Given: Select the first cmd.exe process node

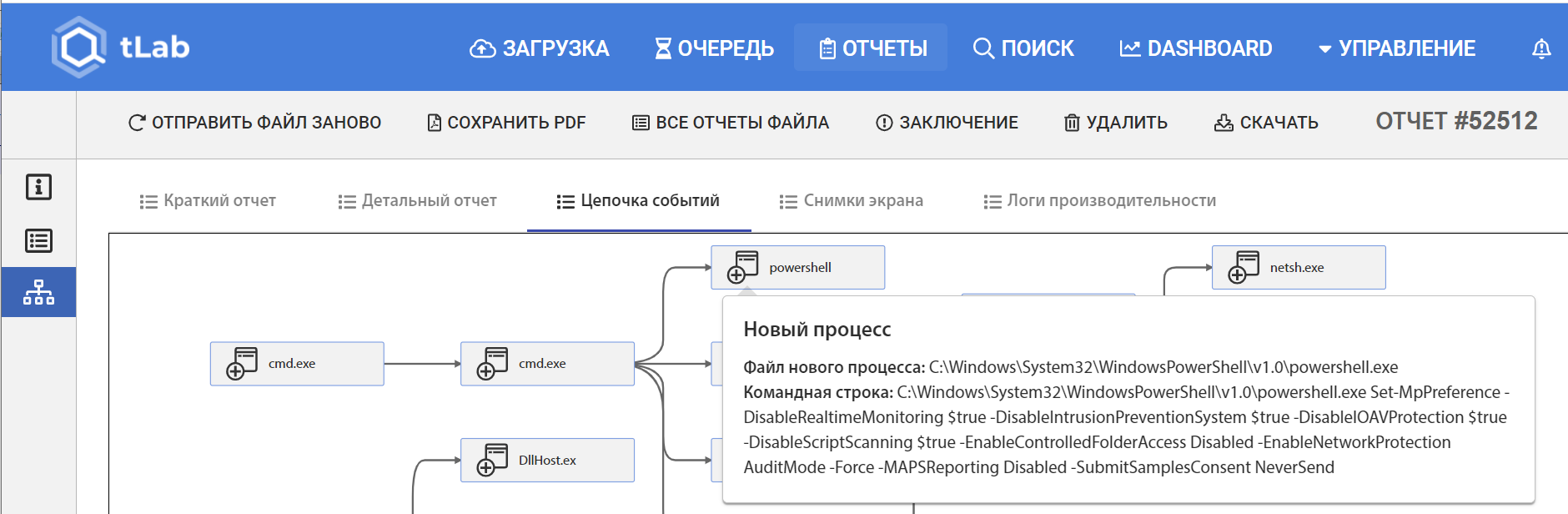Looking at the screenshot, I should [x=297, y=364].
